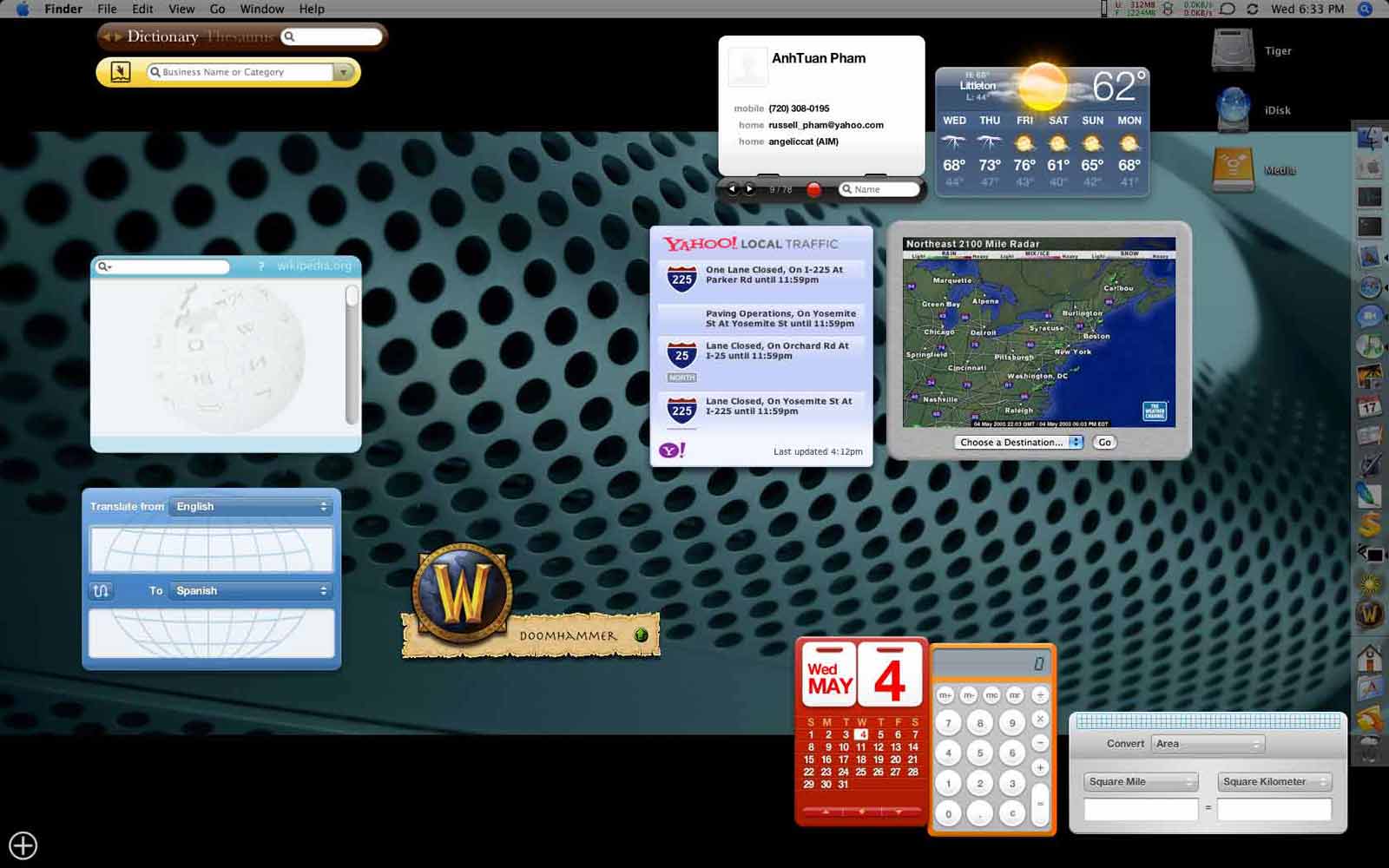Open the Square Kilometer unit dropdown
This screenshot has width=1389, height=868.
1274,782
